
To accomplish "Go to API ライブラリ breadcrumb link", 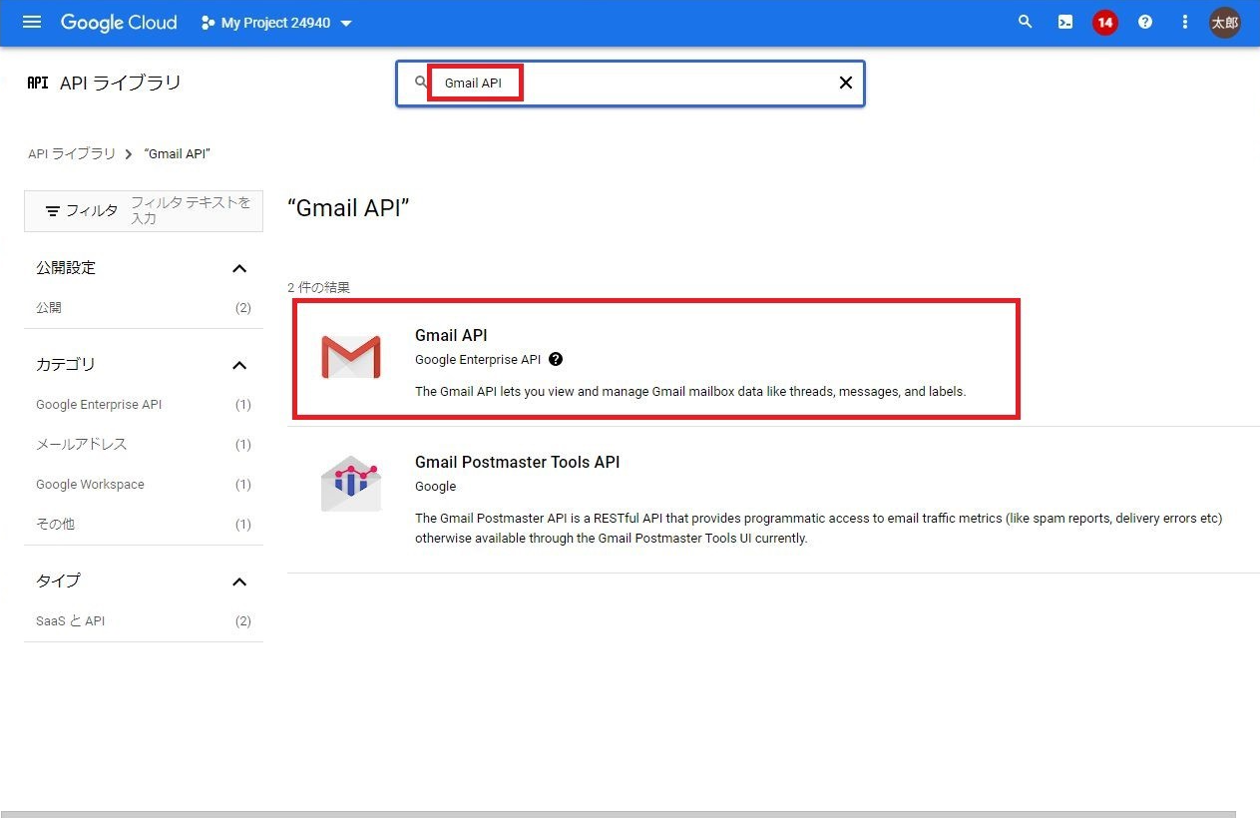I will pos(72,154).
